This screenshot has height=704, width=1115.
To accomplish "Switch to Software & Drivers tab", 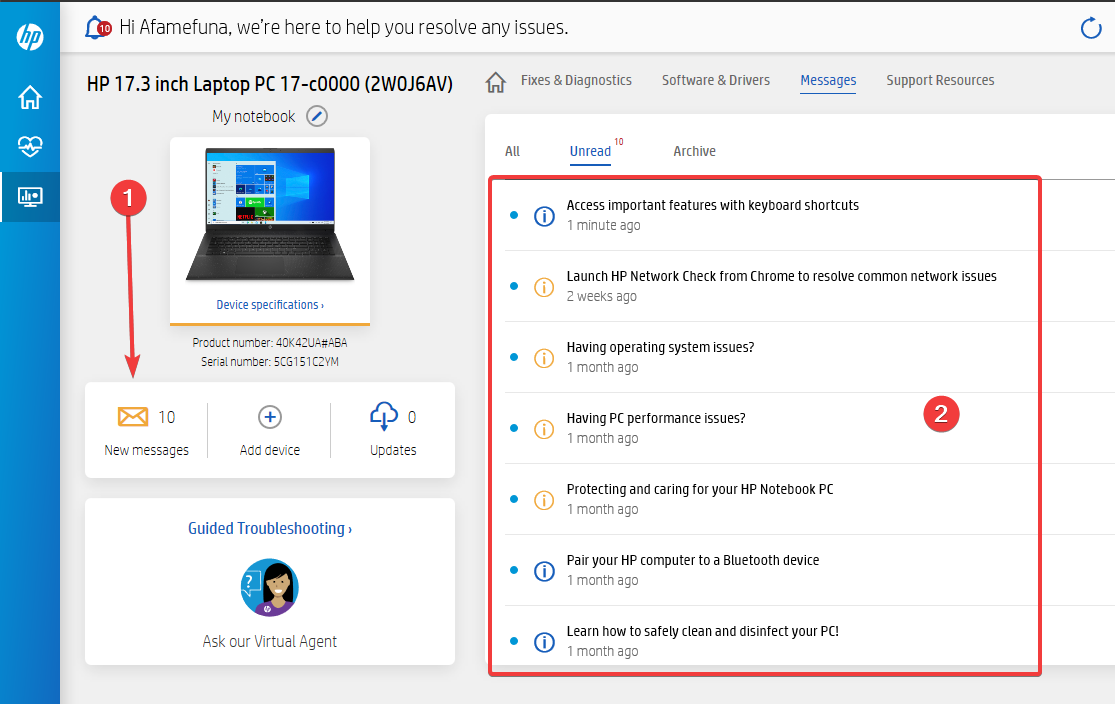I will tap(715, 80).
